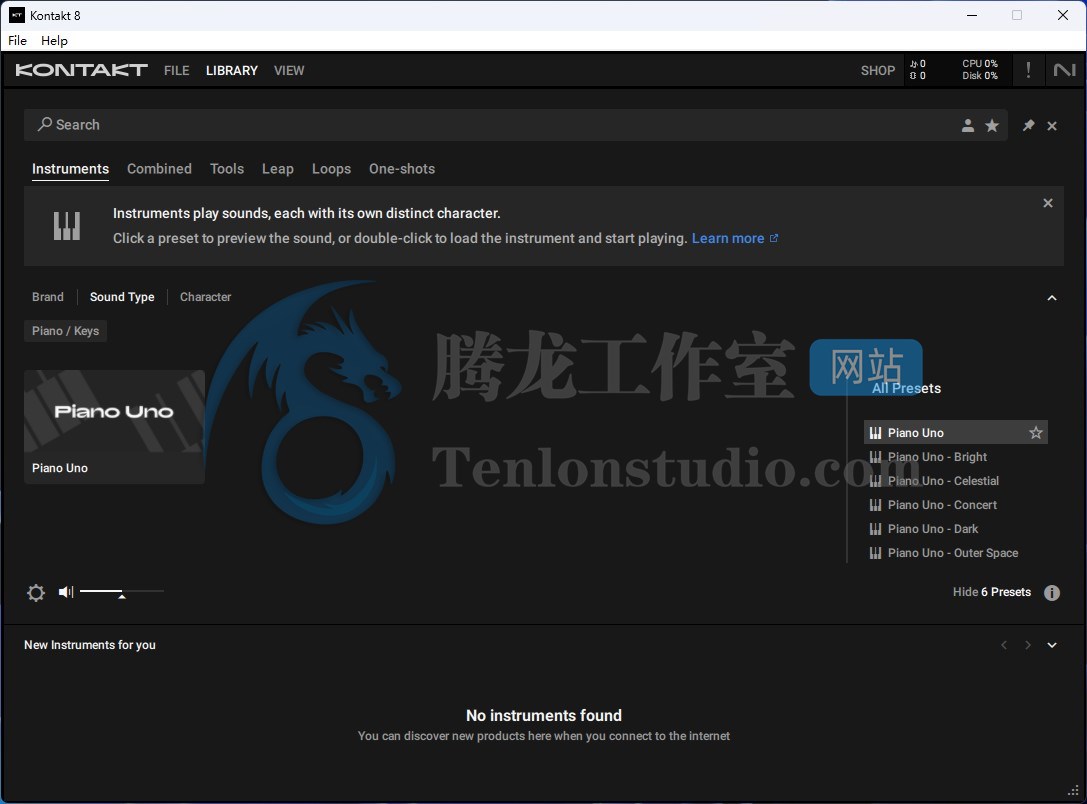Dismiss the Instruments info banner

click(1047, 203)
